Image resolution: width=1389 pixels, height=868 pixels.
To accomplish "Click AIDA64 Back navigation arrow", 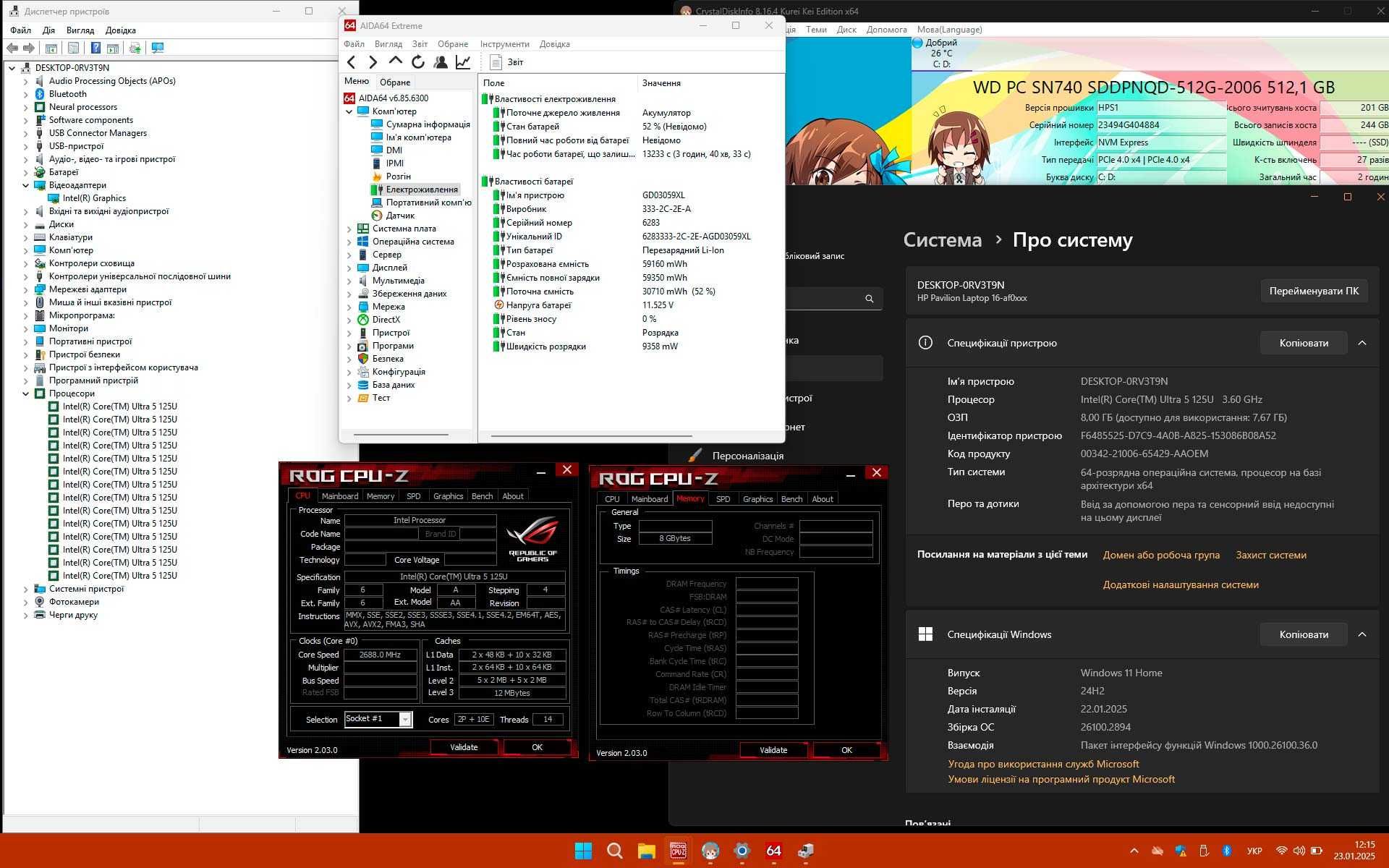I will pyautogui.click(x=352, y=62).
